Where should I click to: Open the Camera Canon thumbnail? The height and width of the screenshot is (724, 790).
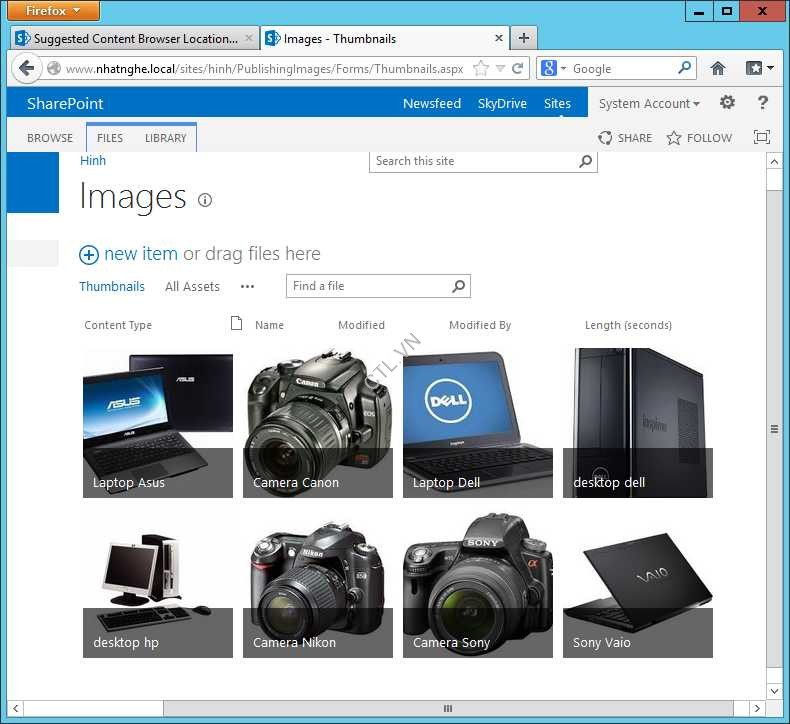pyautogui.click(x=318, y=423)
